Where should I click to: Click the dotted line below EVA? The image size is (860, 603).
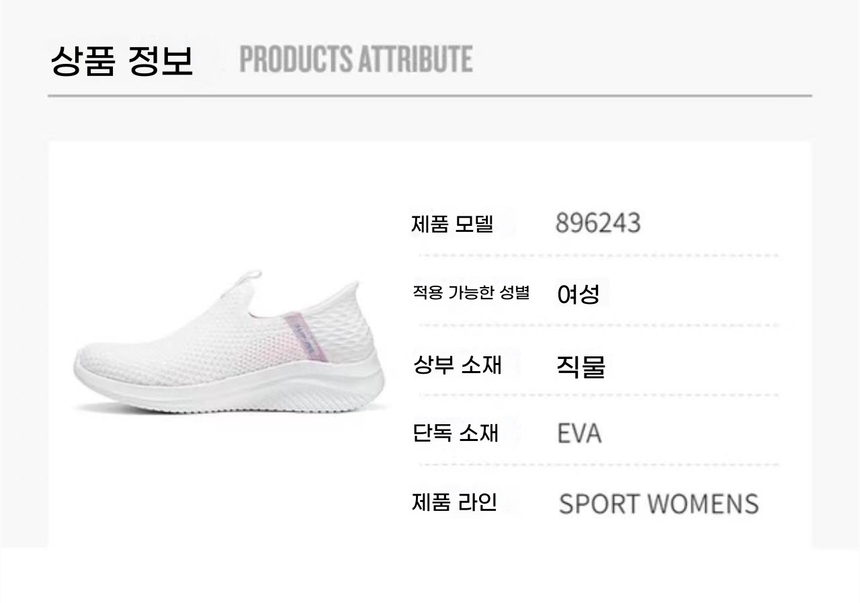coord(598,465)
